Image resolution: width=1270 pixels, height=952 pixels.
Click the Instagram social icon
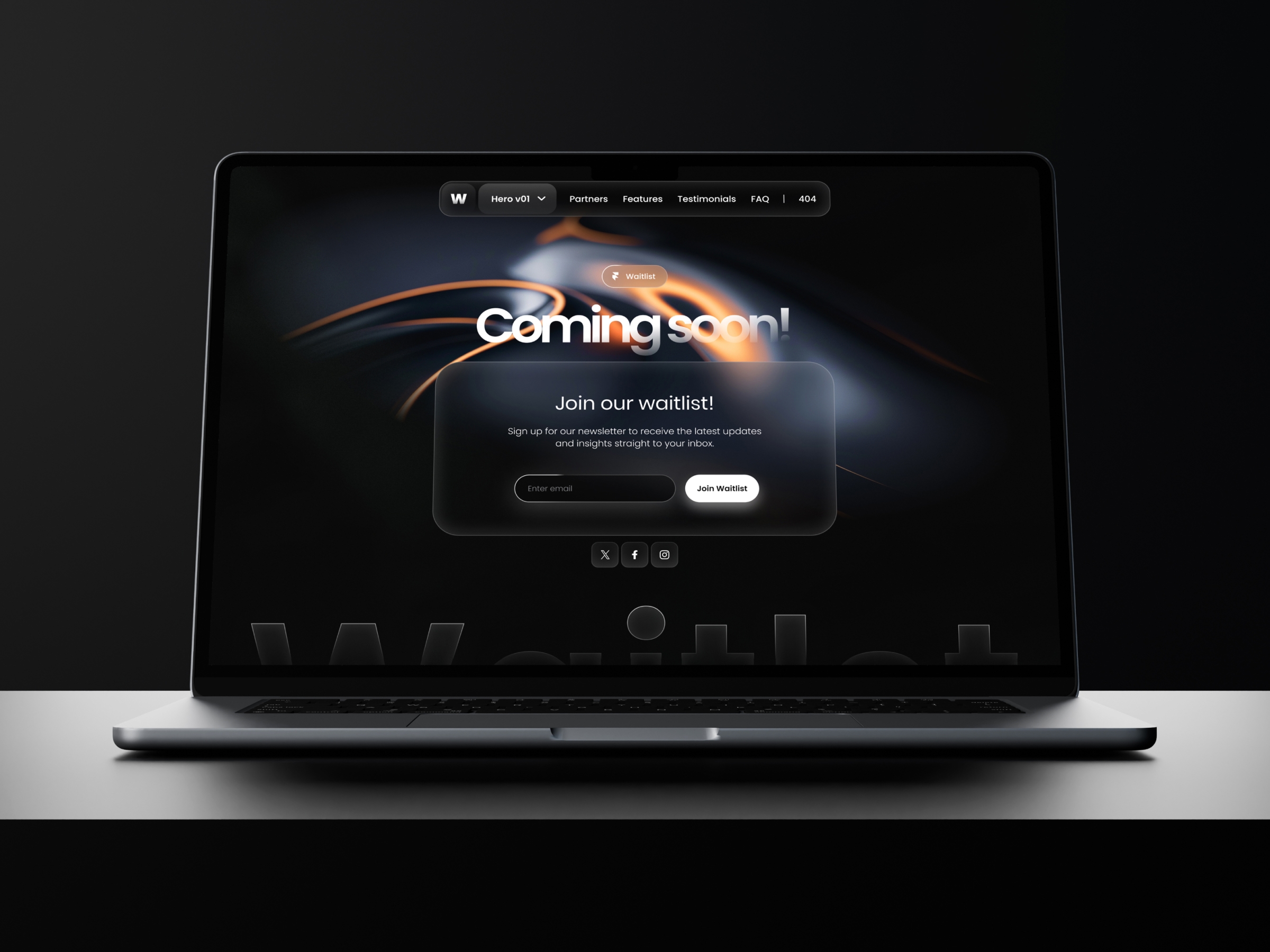coord(663,554)
